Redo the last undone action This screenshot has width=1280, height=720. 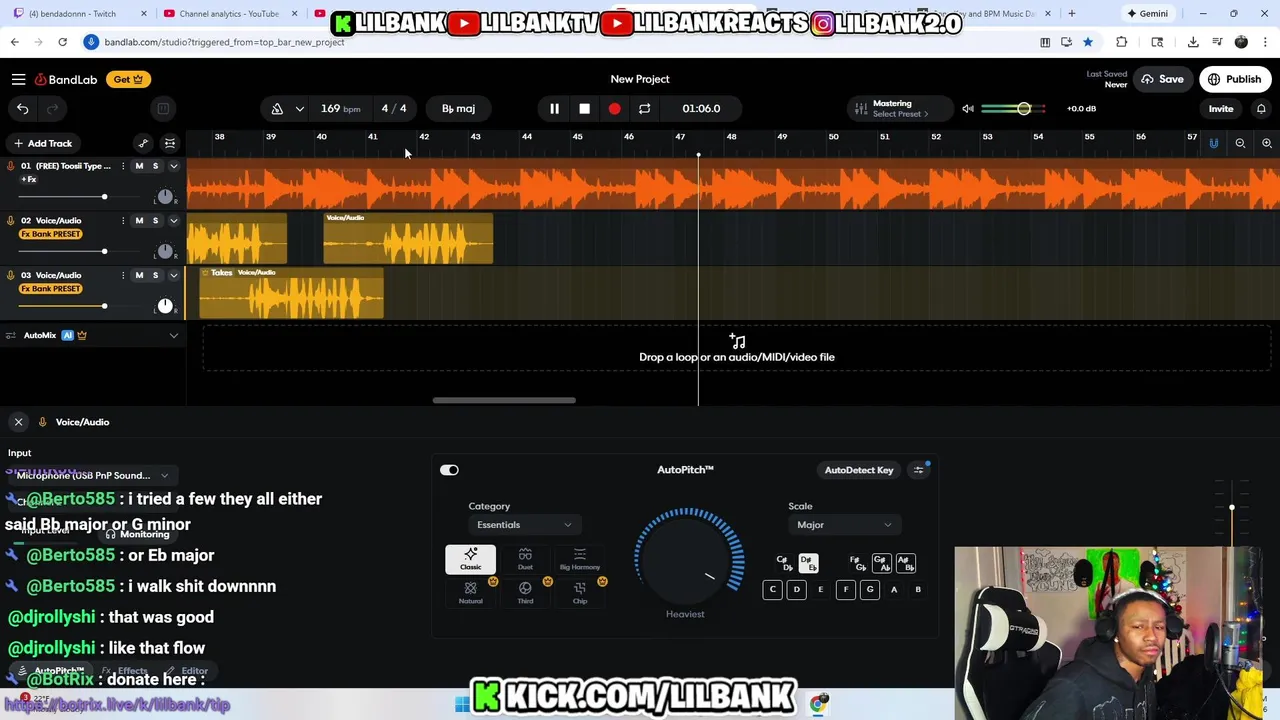click(53, 108)
